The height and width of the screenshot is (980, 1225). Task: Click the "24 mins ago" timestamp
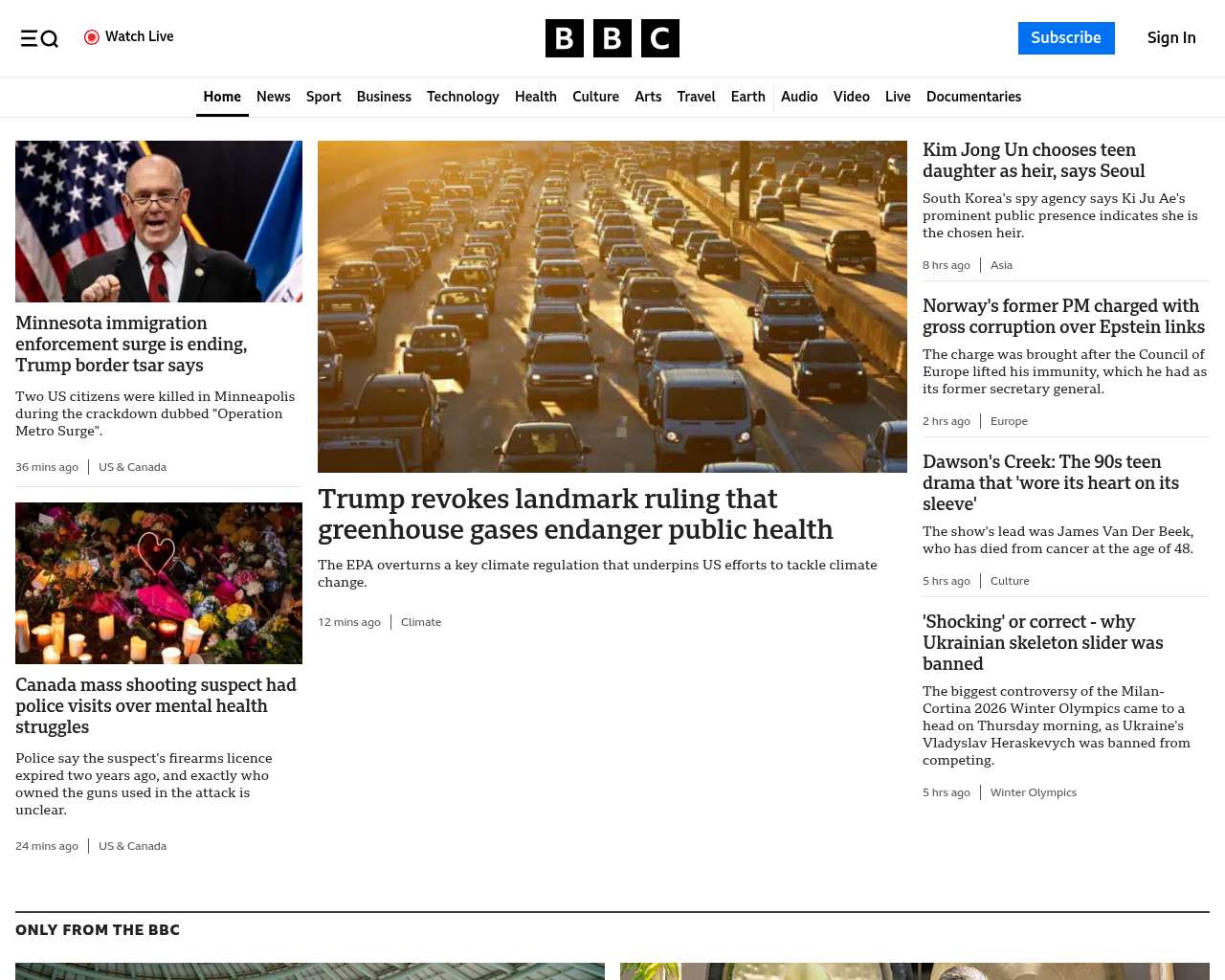click(x=47, y=846)
